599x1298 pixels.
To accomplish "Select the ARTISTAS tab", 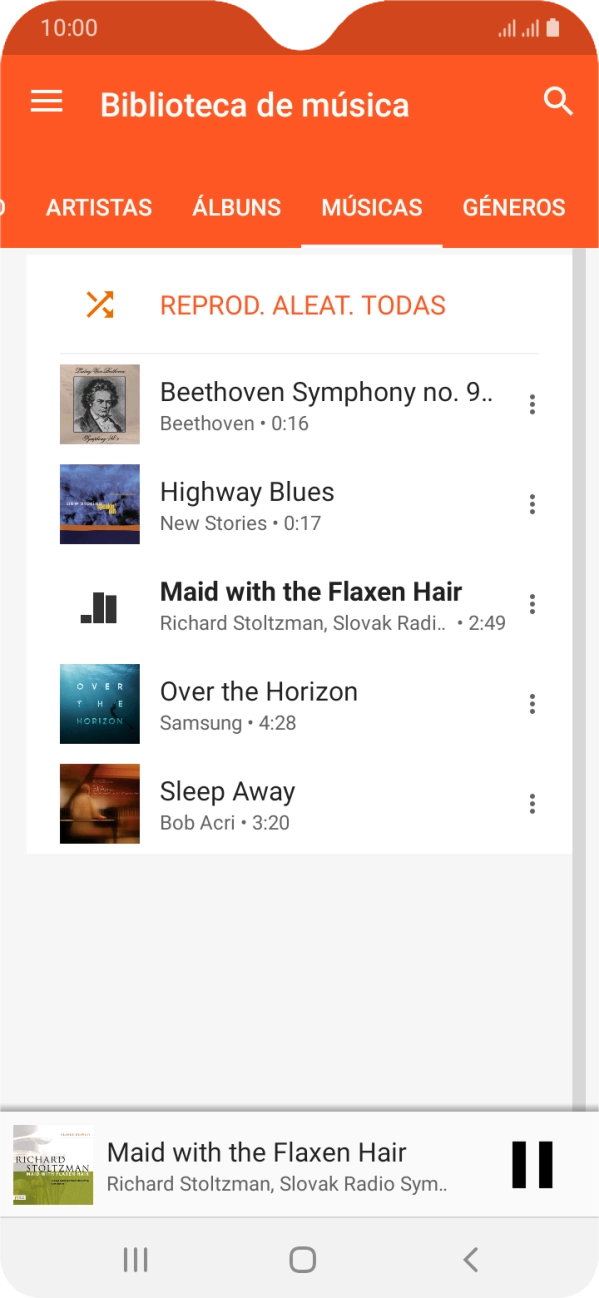I will click(98, 207).
